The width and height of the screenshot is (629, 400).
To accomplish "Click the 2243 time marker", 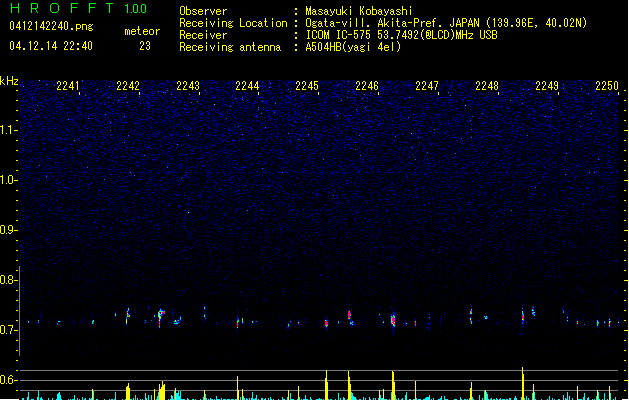I will [188, 85].
